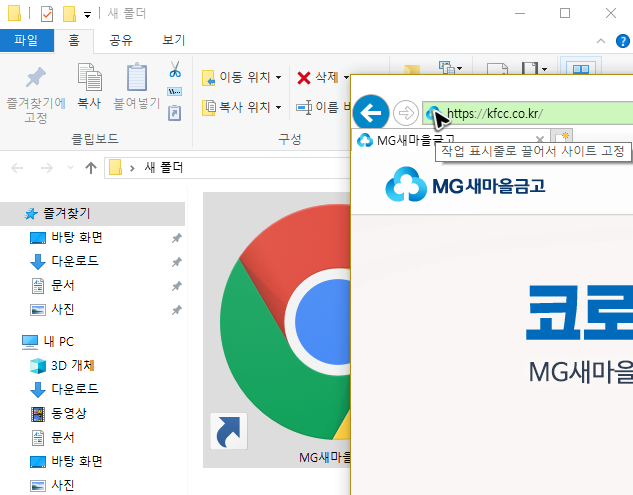Image resolution: width=633 pixels, height=495 pixels.
Task: Open the Customize Quick Access Toolbar dropdown
Action: [x=87, y=15]
